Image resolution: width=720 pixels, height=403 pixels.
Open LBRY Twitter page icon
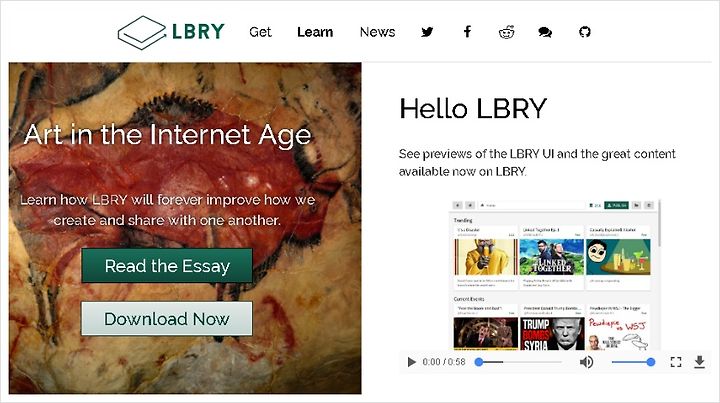427,32
